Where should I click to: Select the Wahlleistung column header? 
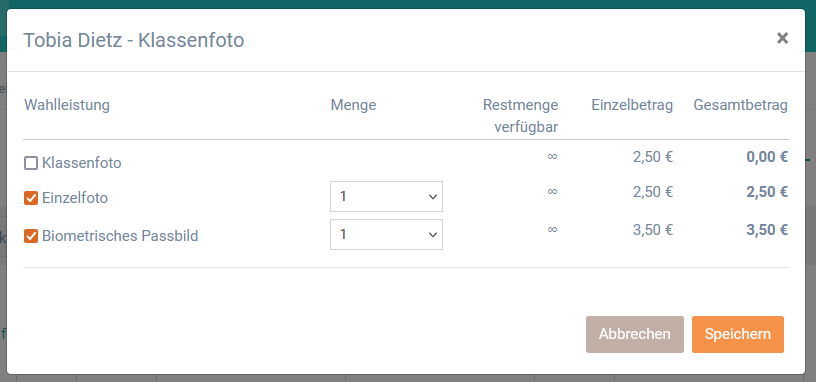[x=67, y=105]
